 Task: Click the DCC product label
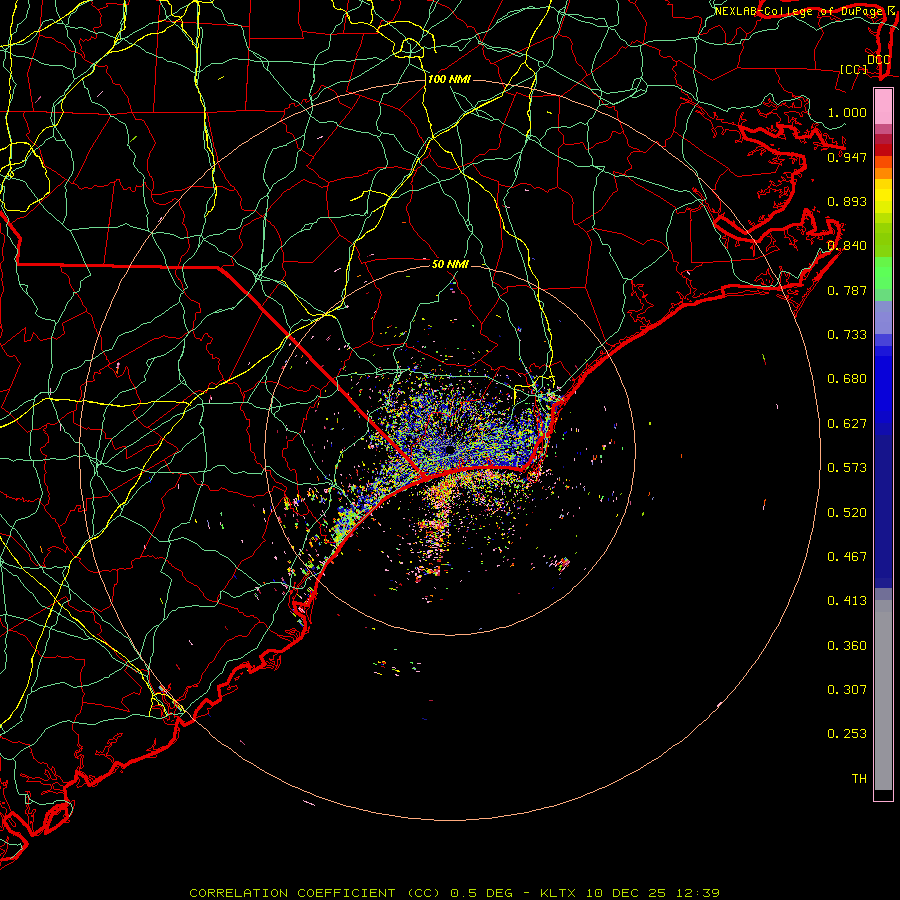pyautogui.click(x=878, y=59)
